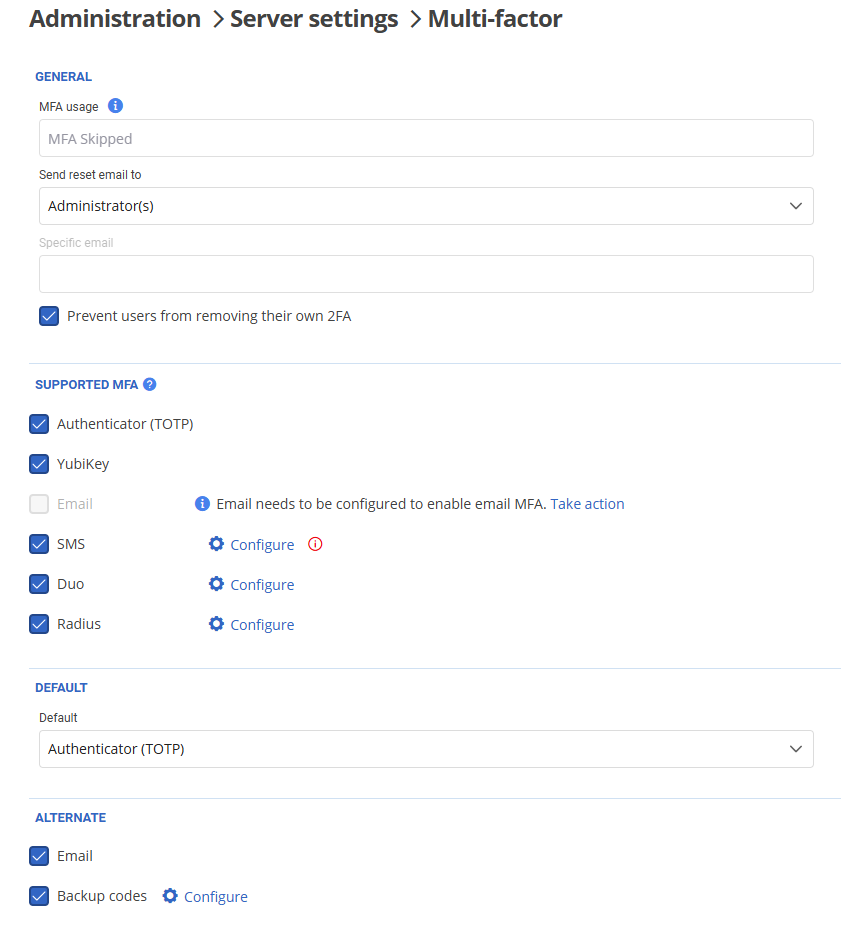Viewport: 841px width, 928px height.
Task: Click the gear icon next to Duo
Action: pos(216,584)
